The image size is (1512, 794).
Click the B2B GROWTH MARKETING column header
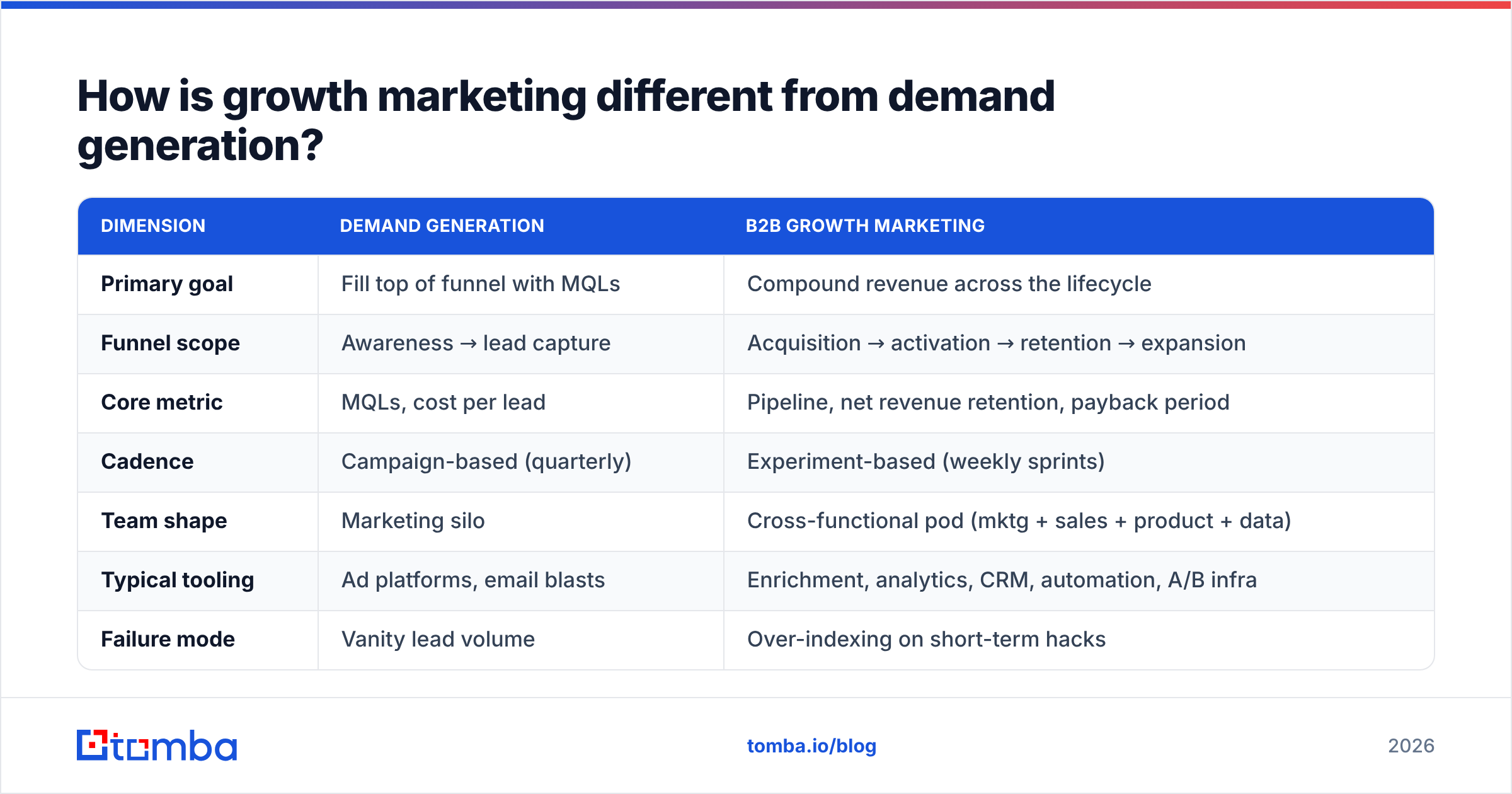[x=865, y=226]
